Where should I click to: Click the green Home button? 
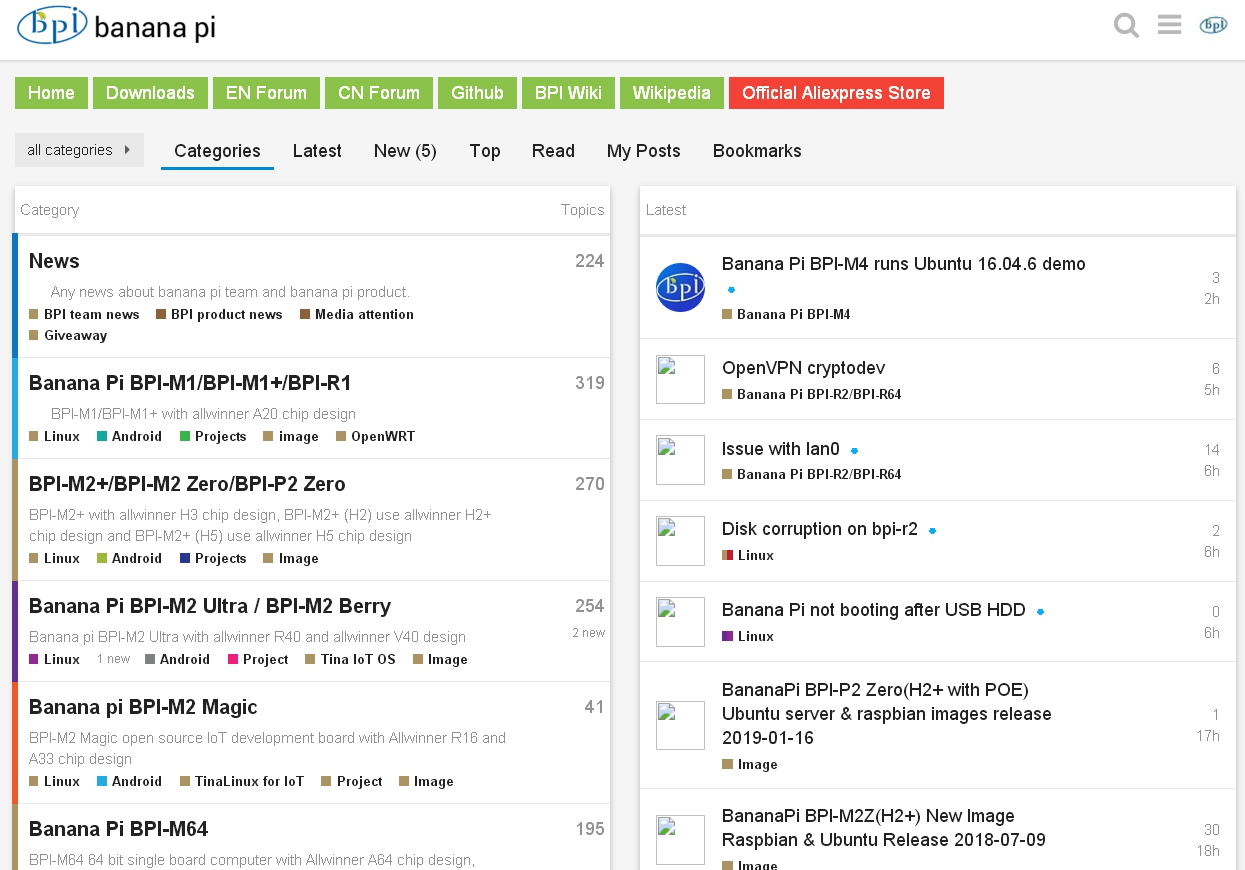click(51, 93)
